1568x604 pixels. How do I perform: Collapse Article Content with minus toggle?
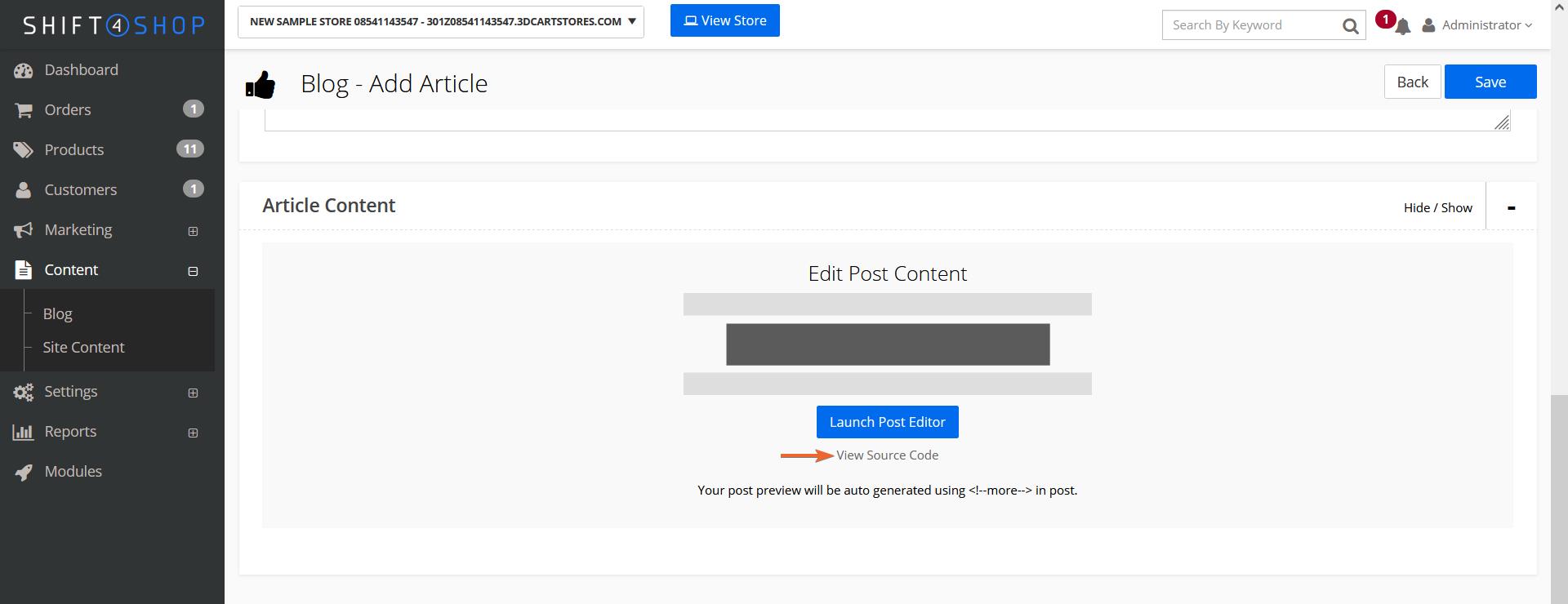click(x=1511, y=207)
